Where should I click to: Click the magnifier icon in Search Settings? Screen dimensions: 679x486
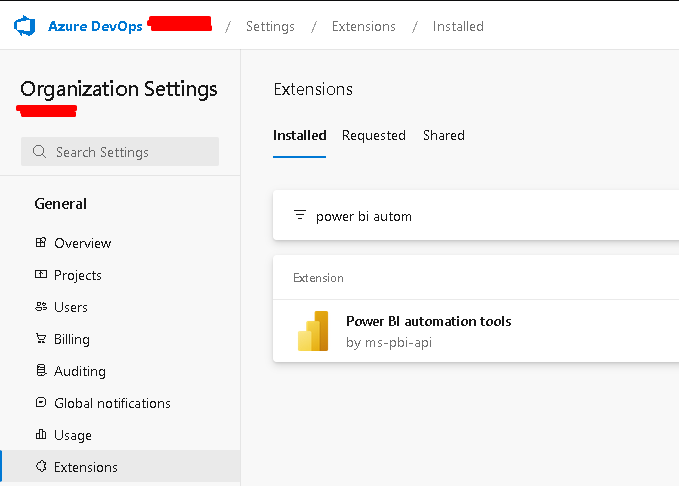40,152
